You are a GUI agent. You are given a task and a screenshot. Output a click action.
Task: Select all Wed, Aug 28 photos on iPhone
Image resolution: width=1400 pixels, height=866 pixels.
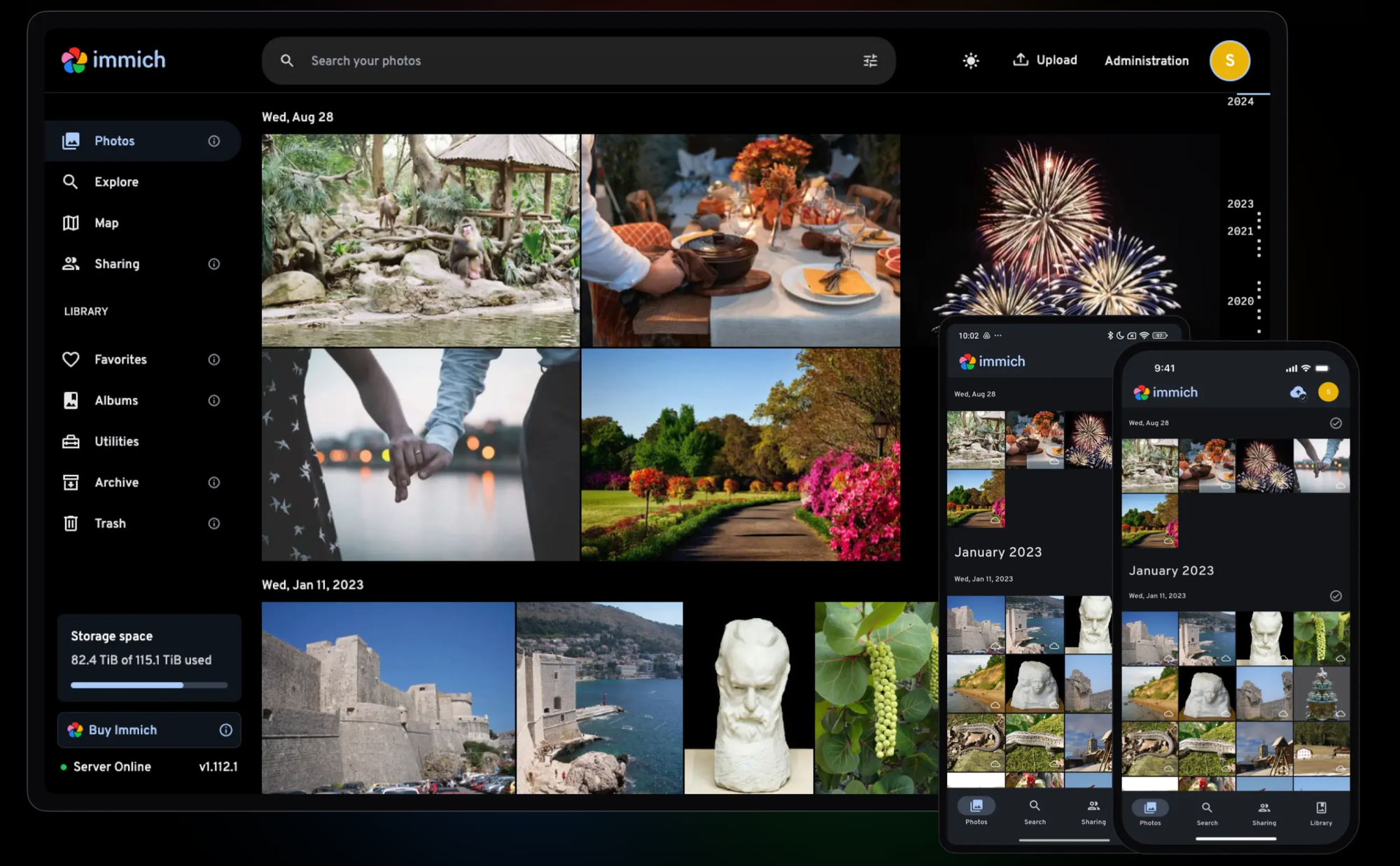pyautogui.click(x=1336, y=423)
